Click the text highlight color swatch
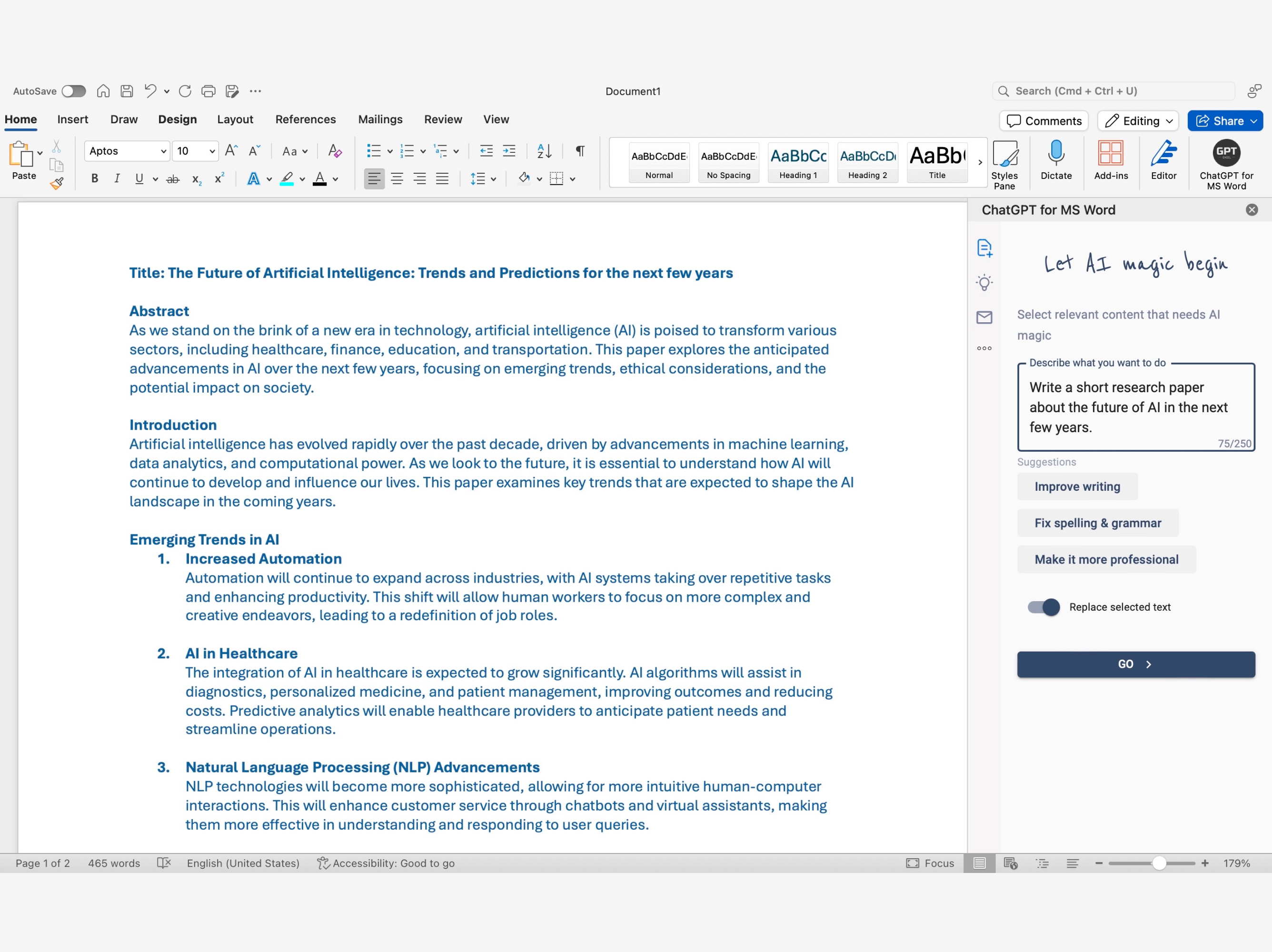1272x952 pixels. (287, 179)
